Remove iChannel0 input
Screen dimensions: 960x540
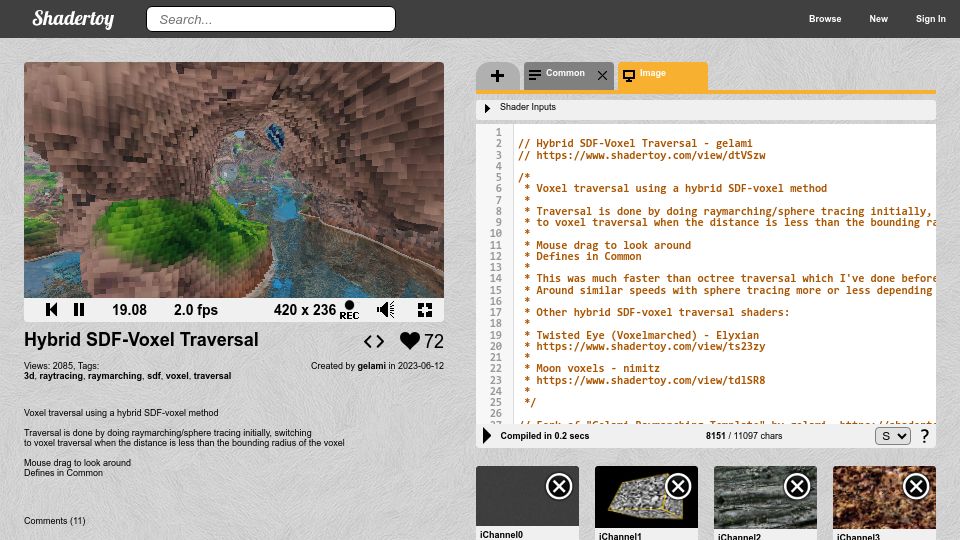click(x=559, y=487)
